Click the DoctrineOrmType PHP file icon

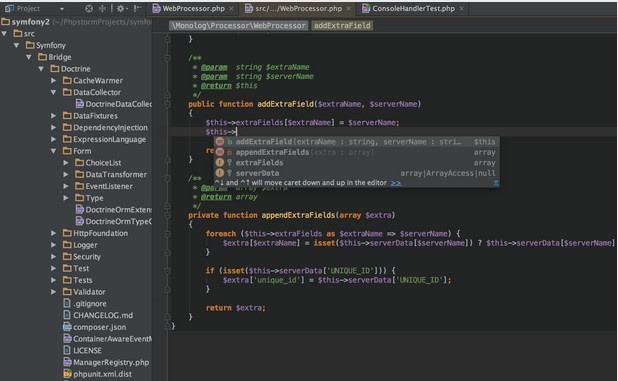tap(80, 221)
